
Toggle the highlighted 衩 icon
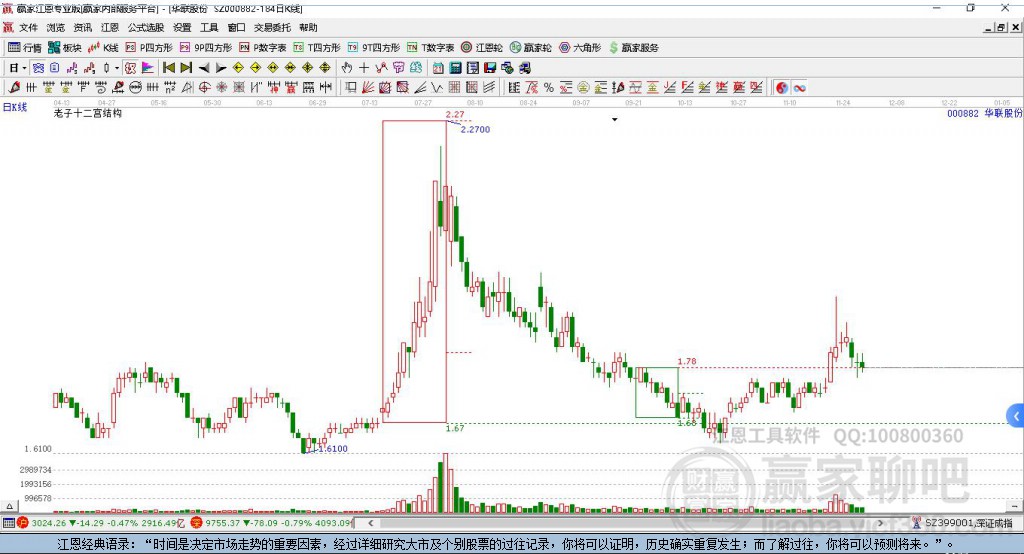pyautogui.click(x=130, y=68)
